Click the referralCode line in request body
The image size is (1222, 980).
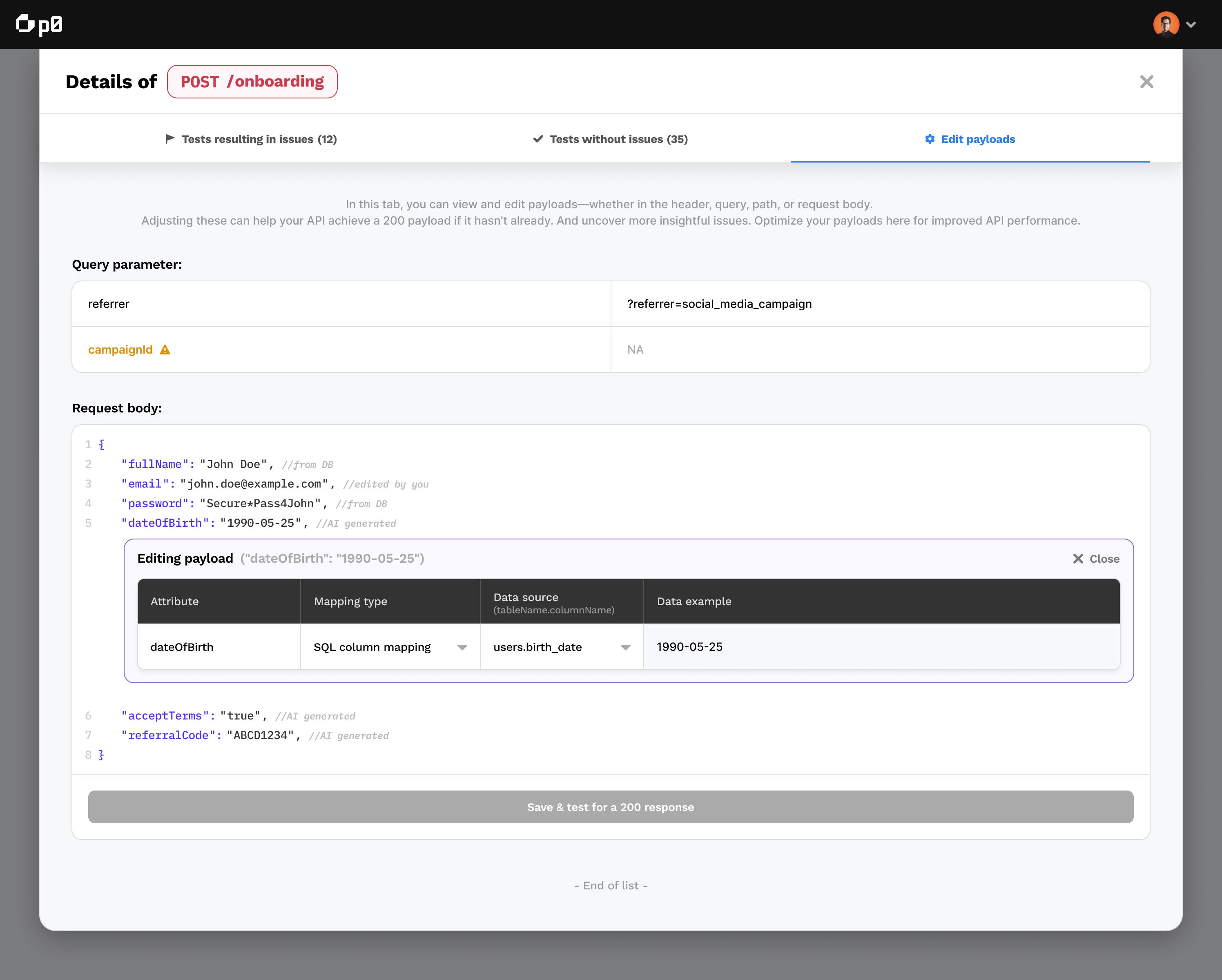(x=255, y=735)
